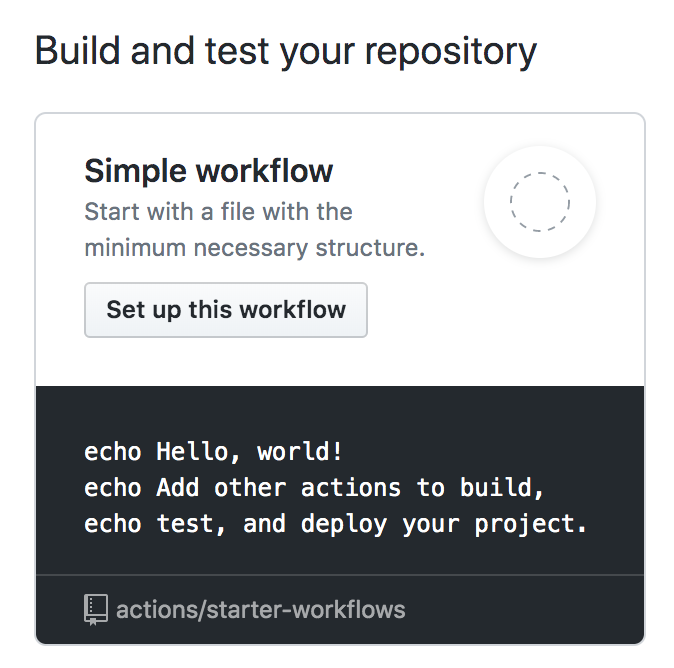This screenshot has height=668, width=674.
Task: Click the Build and test your repository heading
Action: point(286,51)
